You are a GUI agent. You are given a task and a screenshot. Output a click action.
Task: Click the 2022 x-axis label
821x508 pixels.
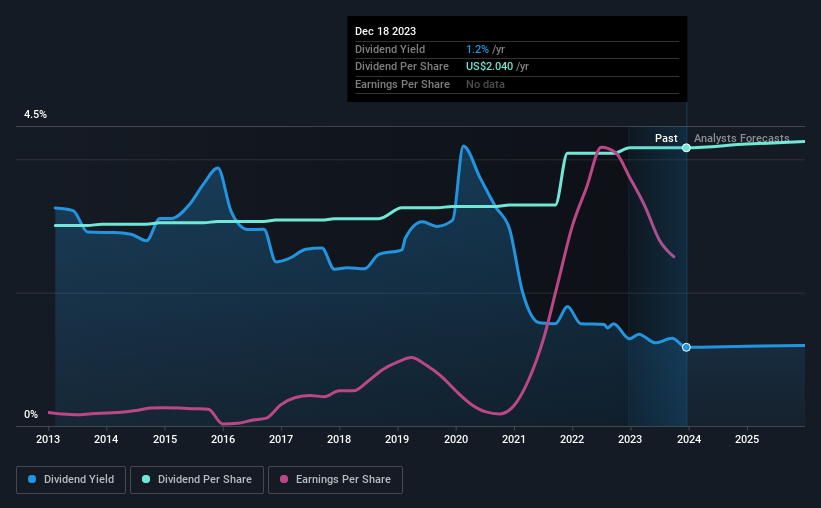pos(572,439)
